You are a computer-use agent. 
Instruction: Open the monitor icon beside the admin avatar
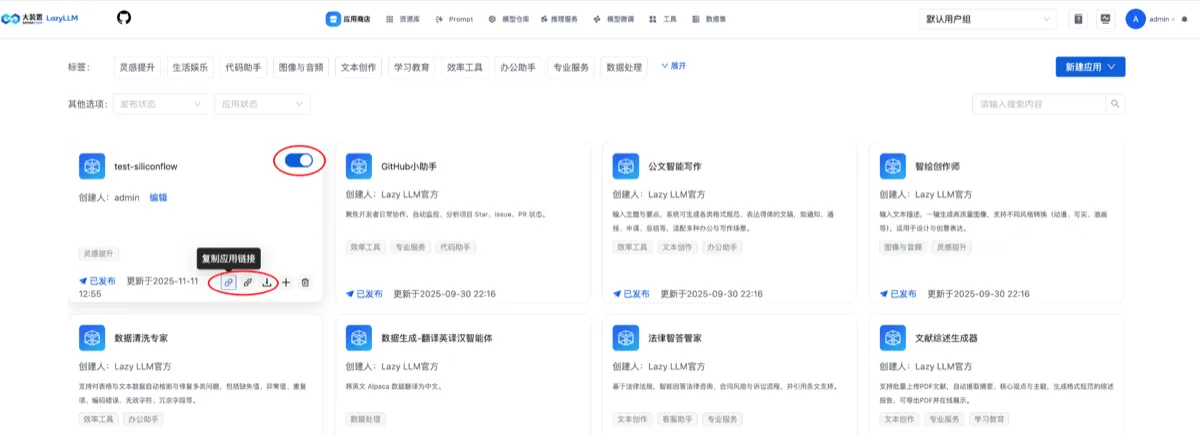[1105, 19]
